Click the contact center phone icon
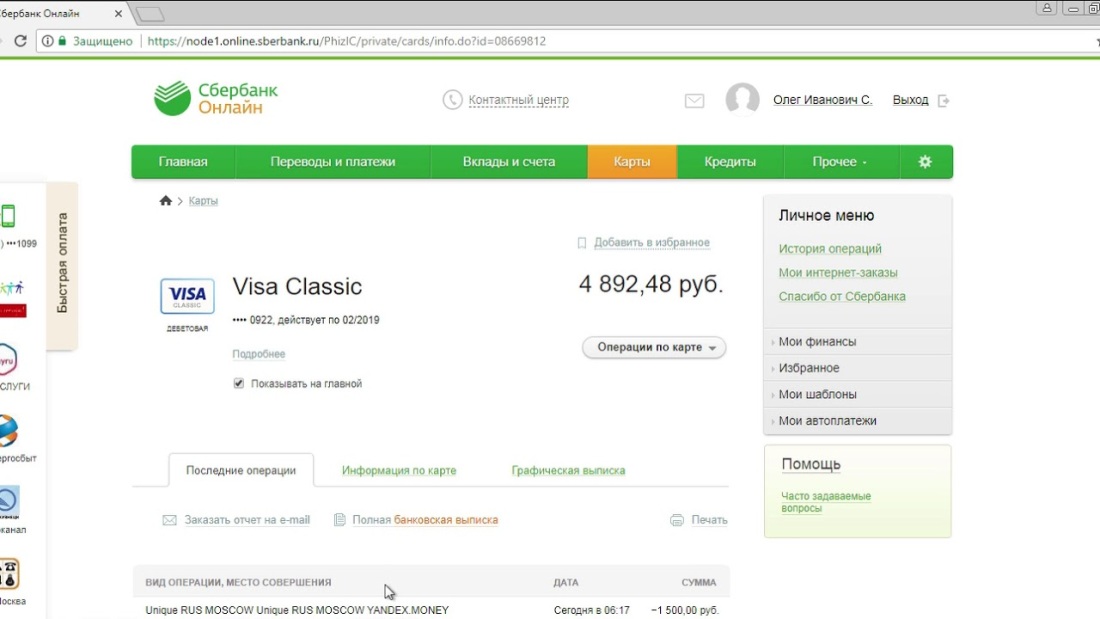 [450, 99]
